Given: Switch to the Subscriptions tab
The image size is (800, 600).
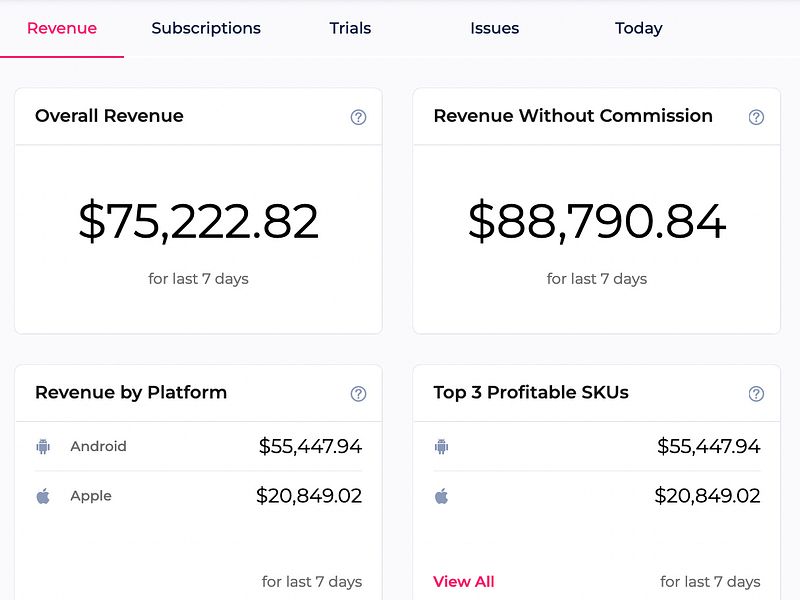Looking at the screenshot, I should (205, 28).
